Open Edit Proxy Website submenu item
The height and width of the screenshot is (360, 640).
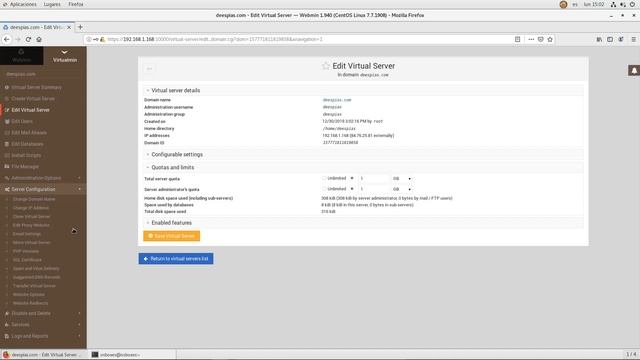(x=31, y=225)
